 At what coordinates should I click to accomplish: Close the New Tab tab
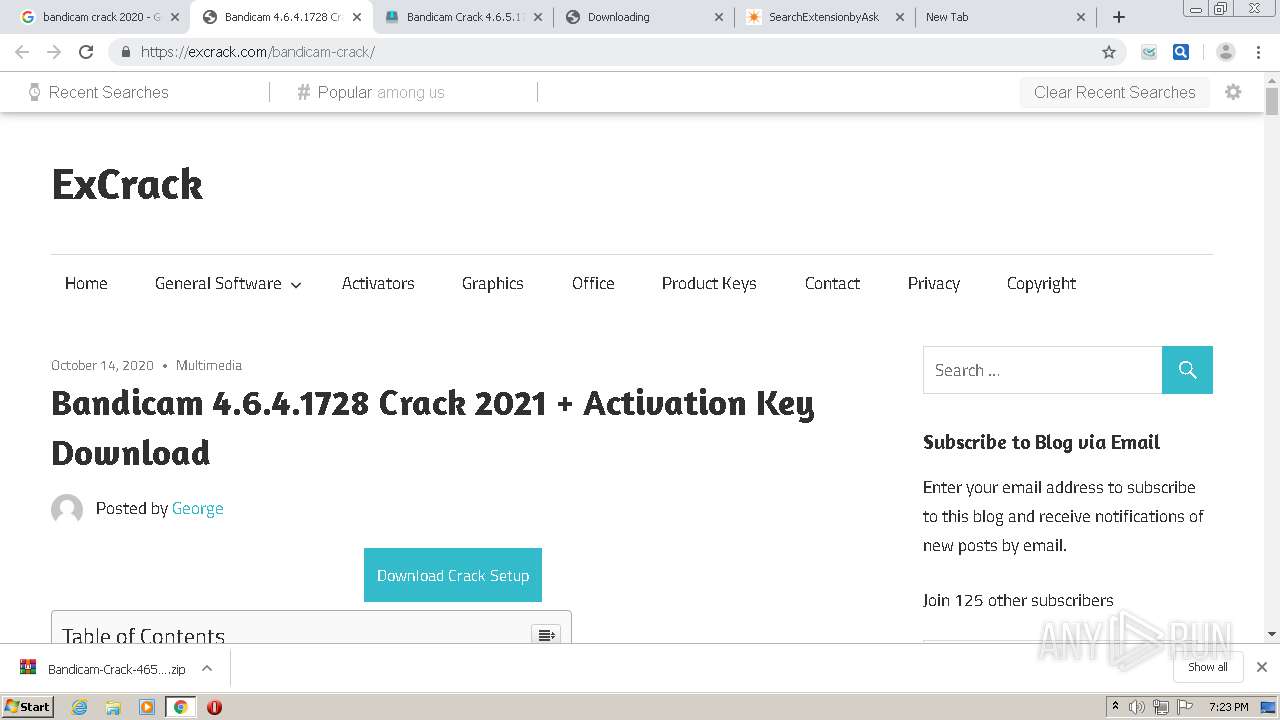pyautogui.click(x=1080, y=17)
